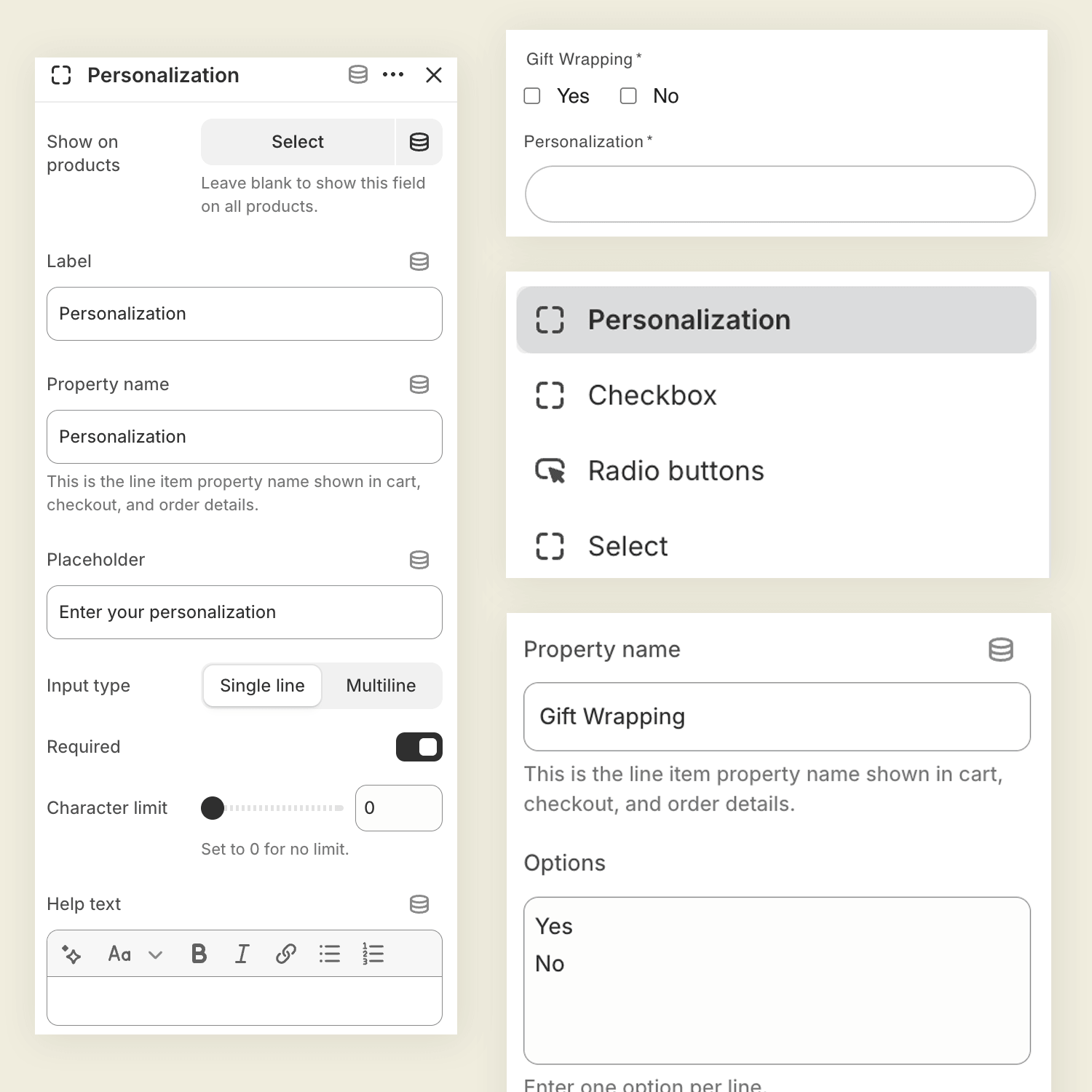Click the dynamic source icon next to Help text
The height and width of the screenshot is (1092, 1092).
point(419,904)
